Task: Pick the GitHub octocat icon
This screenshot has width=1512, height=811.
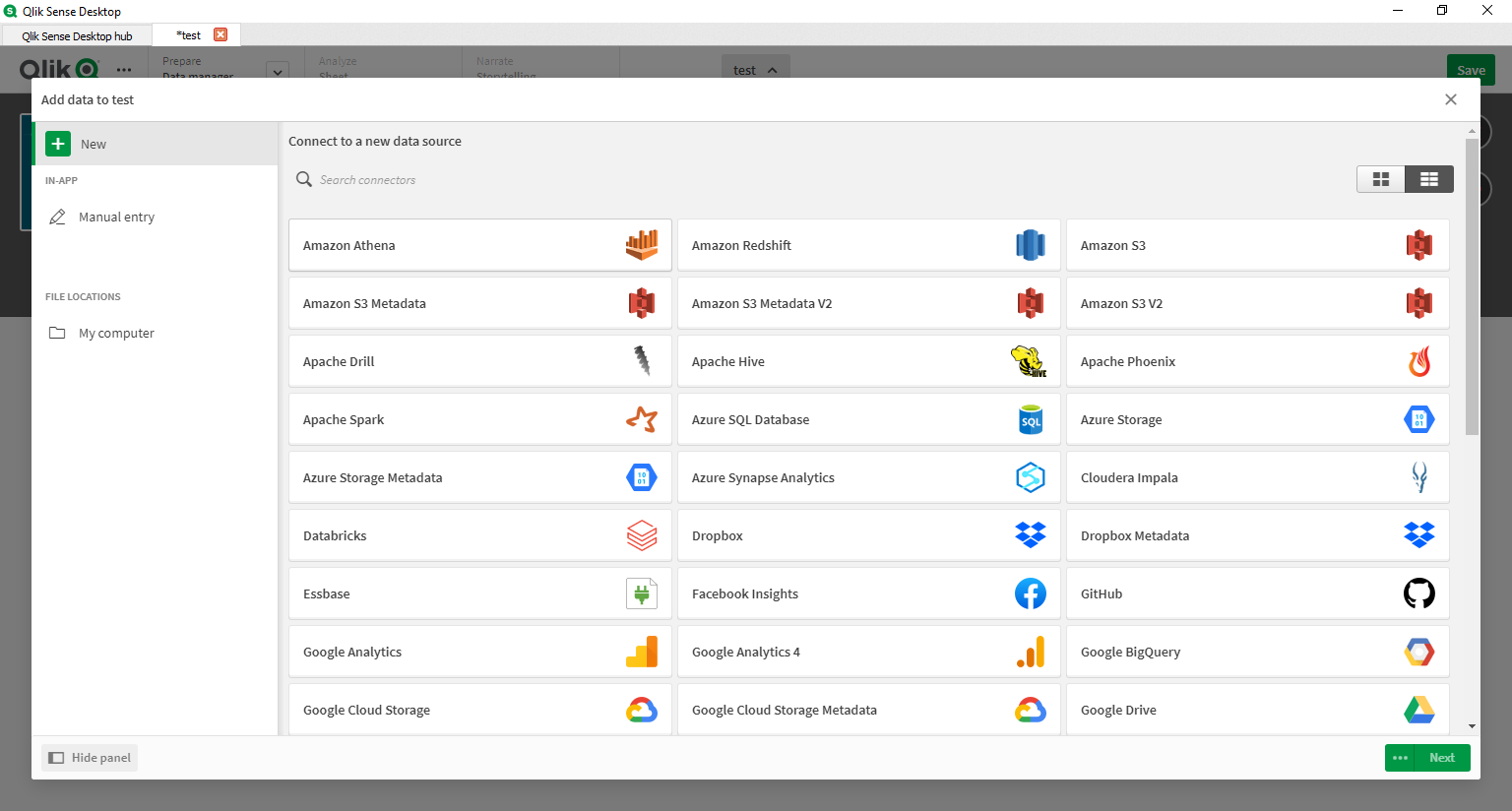Action: (x=1419, y=593)
